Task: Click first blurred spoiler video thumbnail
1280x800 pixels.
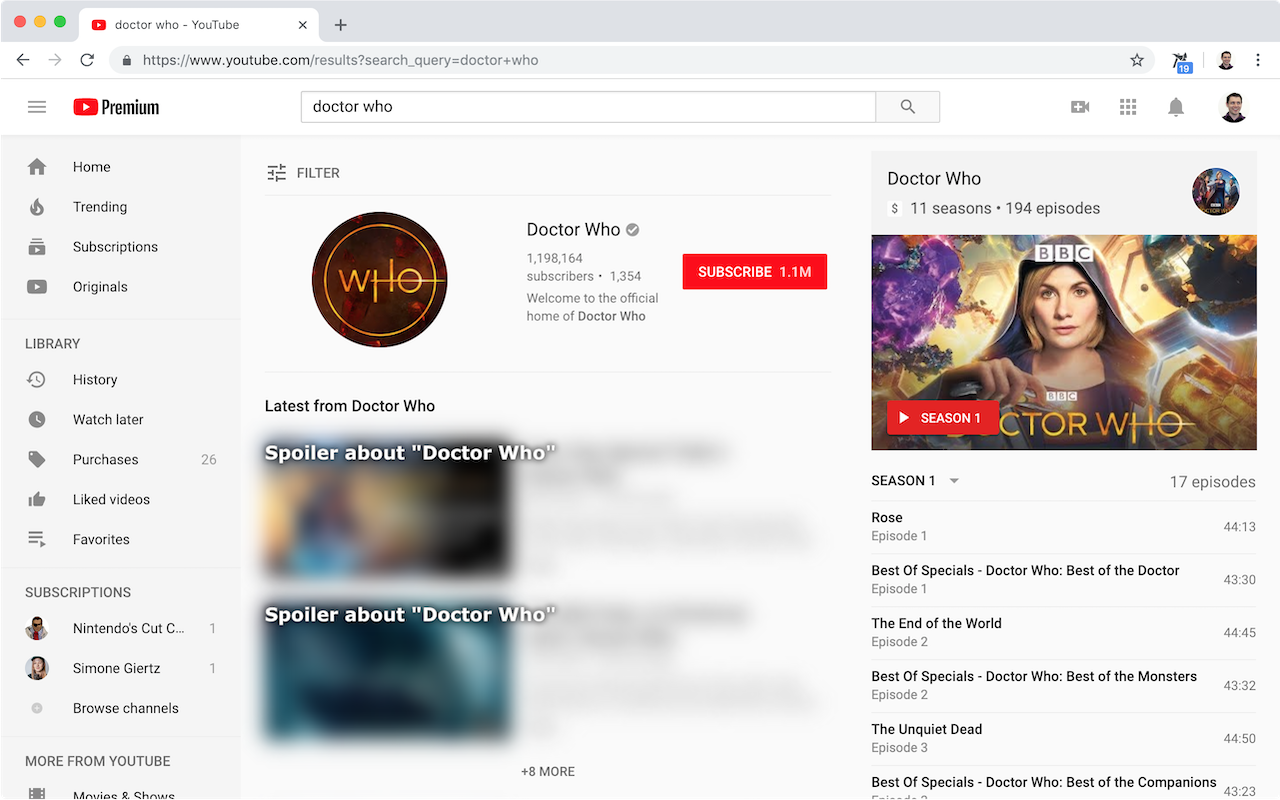Action: click(x=388, y=508)
